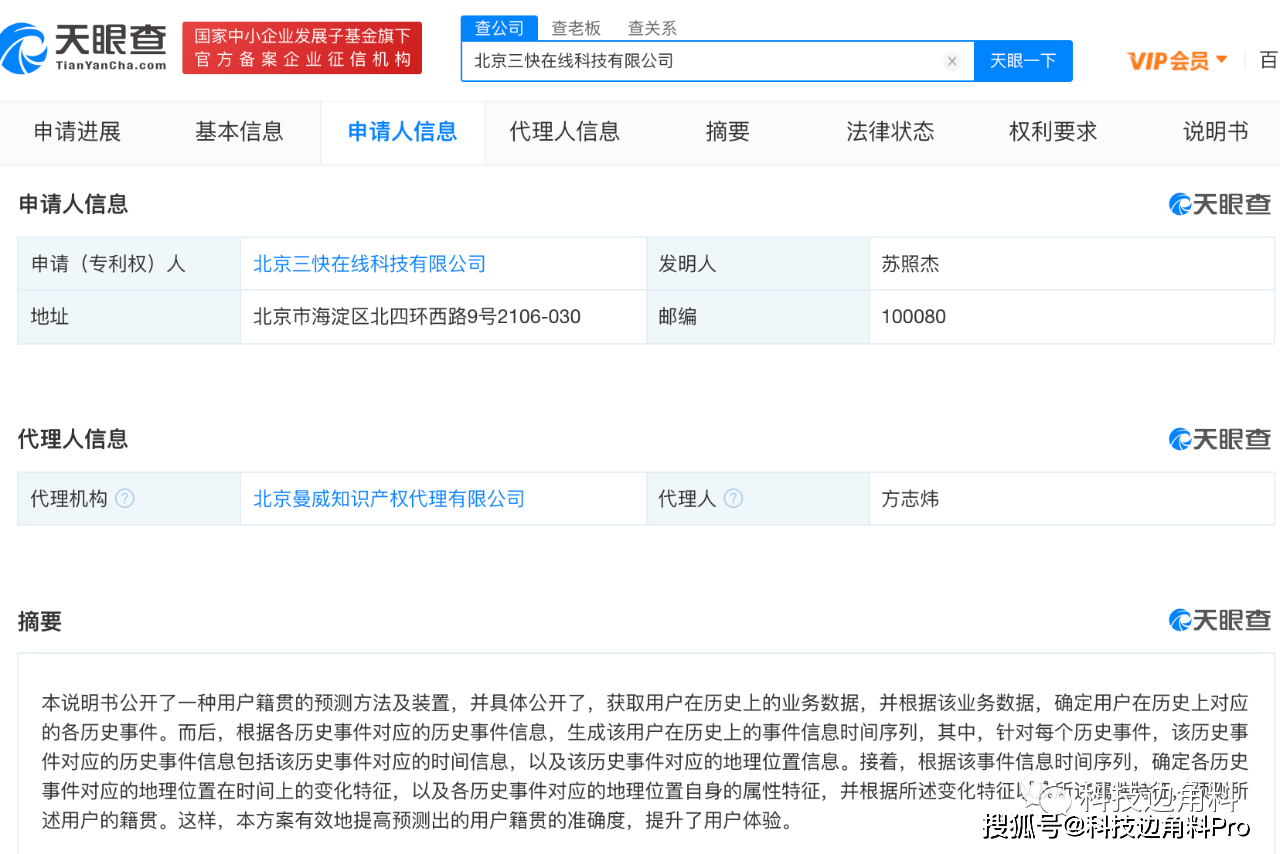Screen dimensions: 1280x854
Task: Click the help icon beside 代理机构
Action: point(123,498)
